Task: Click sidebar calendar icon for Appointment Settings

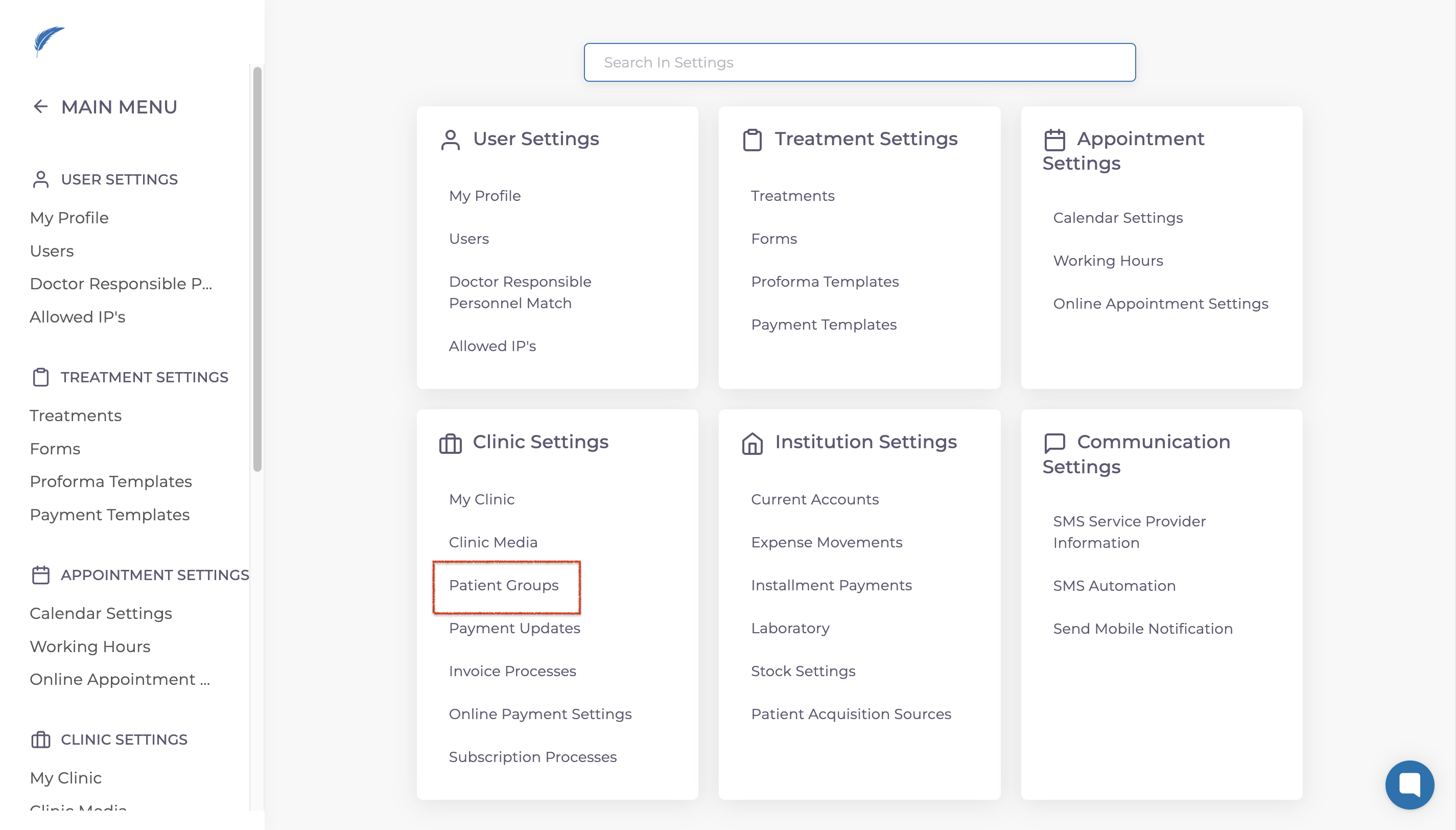Action: pos(40,574)
